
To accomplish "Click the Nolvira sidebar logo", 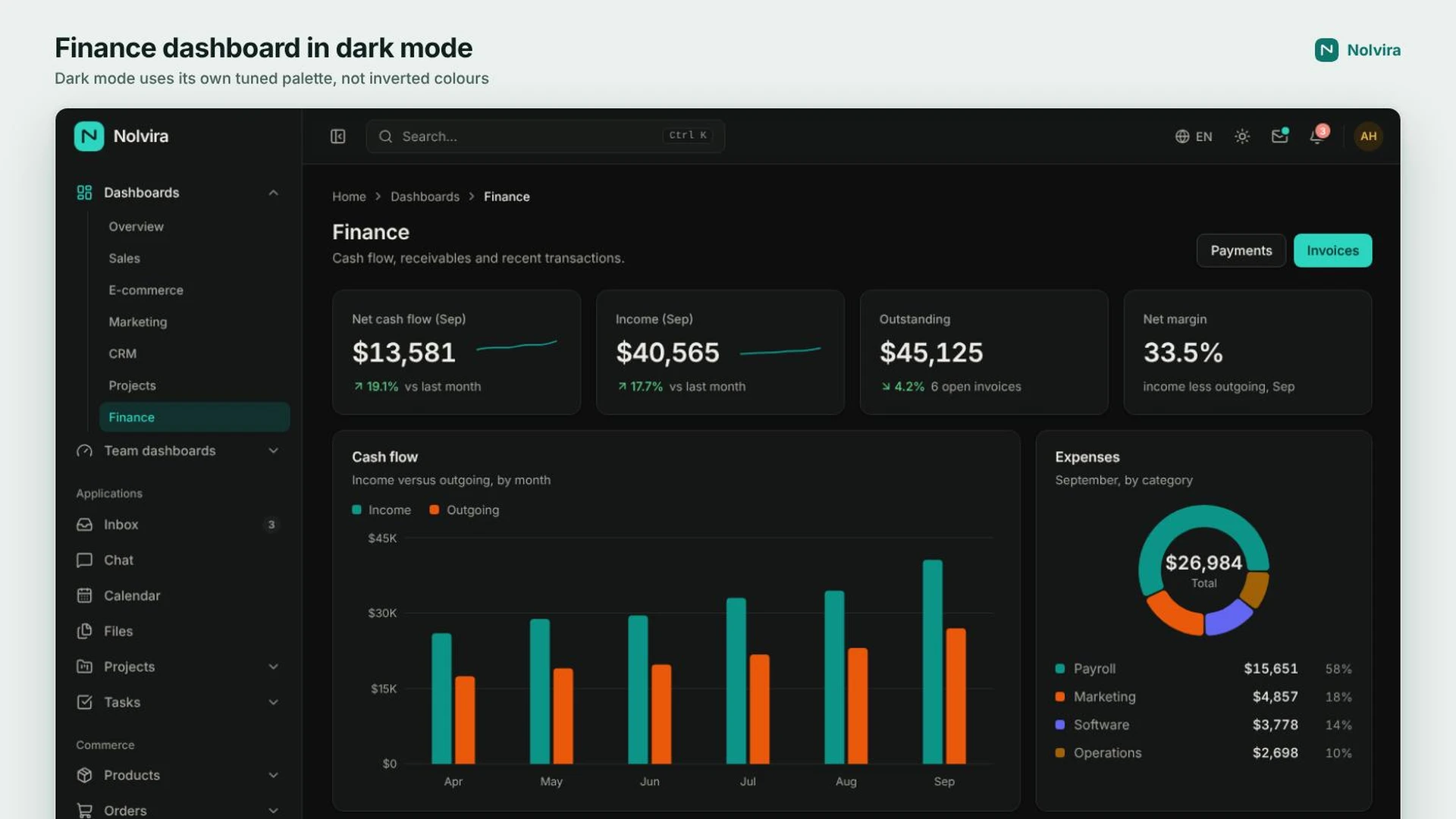I will pyautogui.click(x=89, y=136).
